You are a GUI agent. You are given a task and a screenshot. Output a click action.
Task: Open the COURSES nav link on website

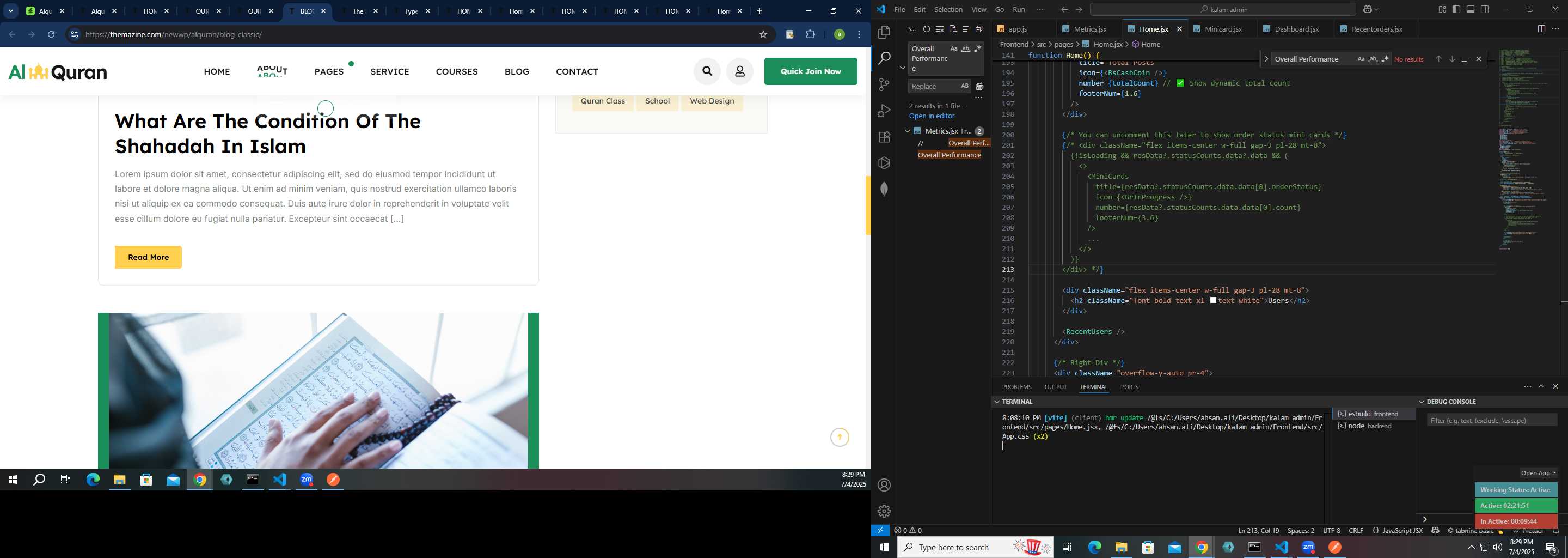(457, 72)
